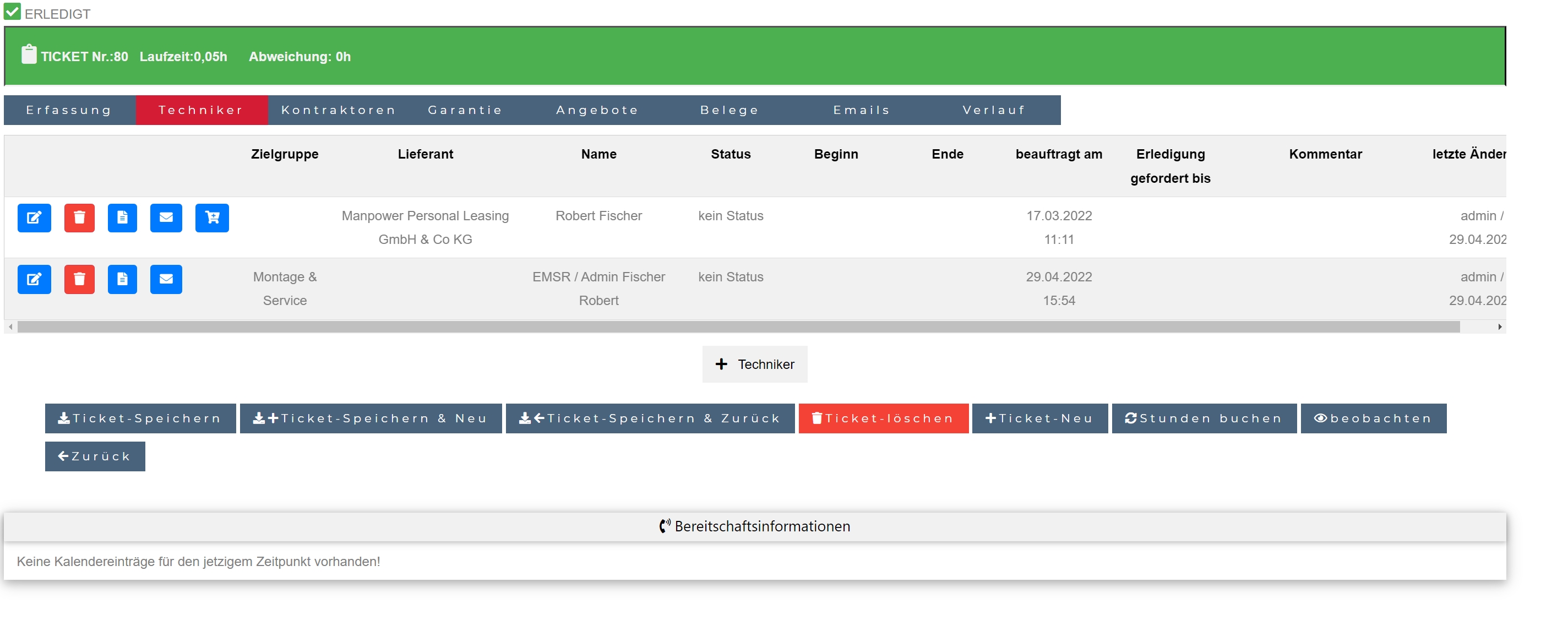The image size is (1568, 620).
Task: Switch to the Erfassung tab
Action: point(69,110)
